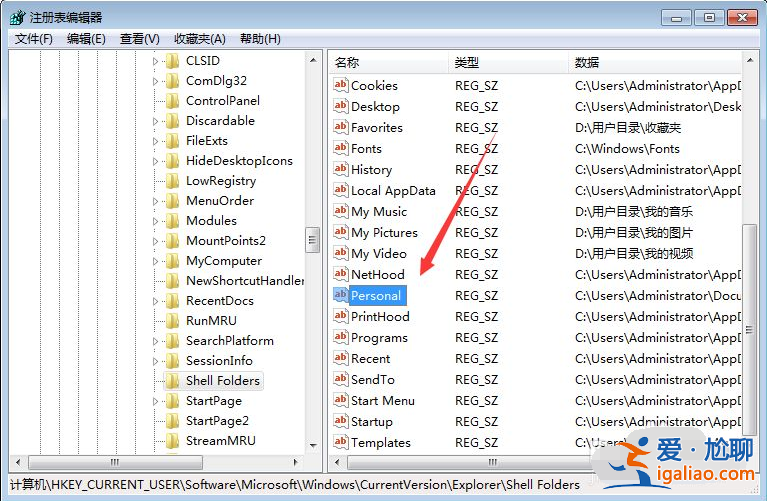The width and height of the screenshot is (767, 501).
Task: Click the My Video value icon
Action: pyautogui.click(x=340, y=253)
